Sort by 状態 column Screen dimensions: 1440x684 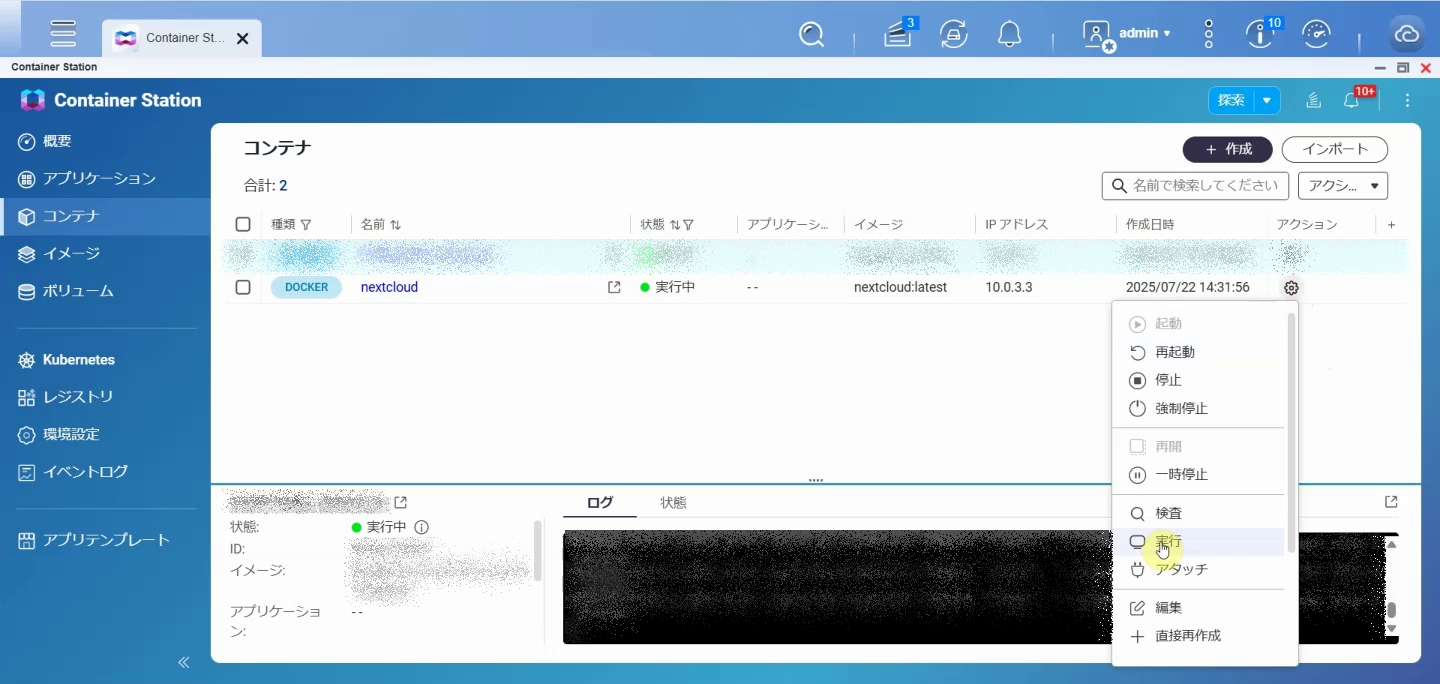(x=675, y=225)
